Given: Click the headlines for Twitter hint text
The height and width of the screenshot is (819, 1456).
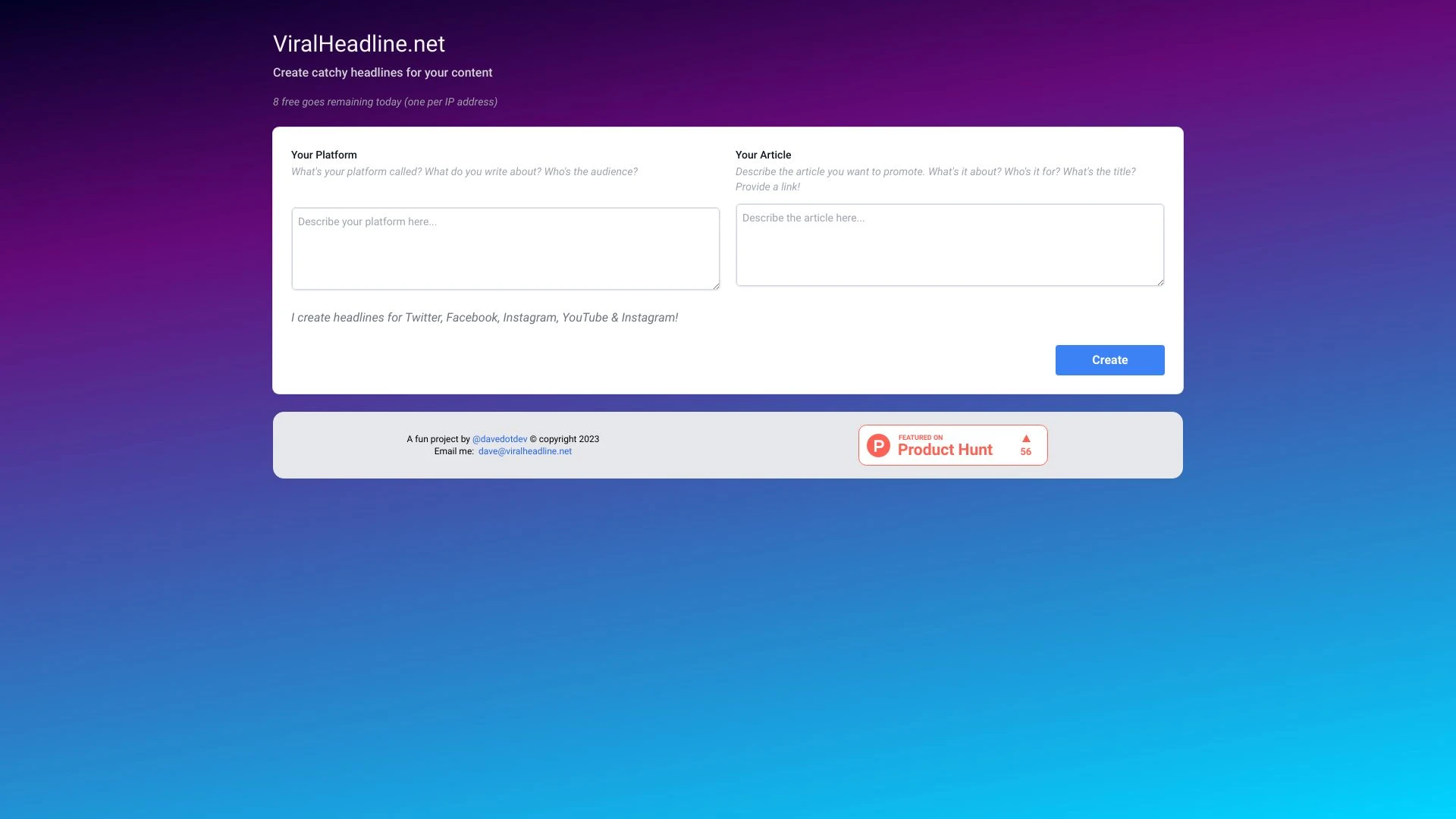Looking at the screenshot, I should (x=485, y=318).
